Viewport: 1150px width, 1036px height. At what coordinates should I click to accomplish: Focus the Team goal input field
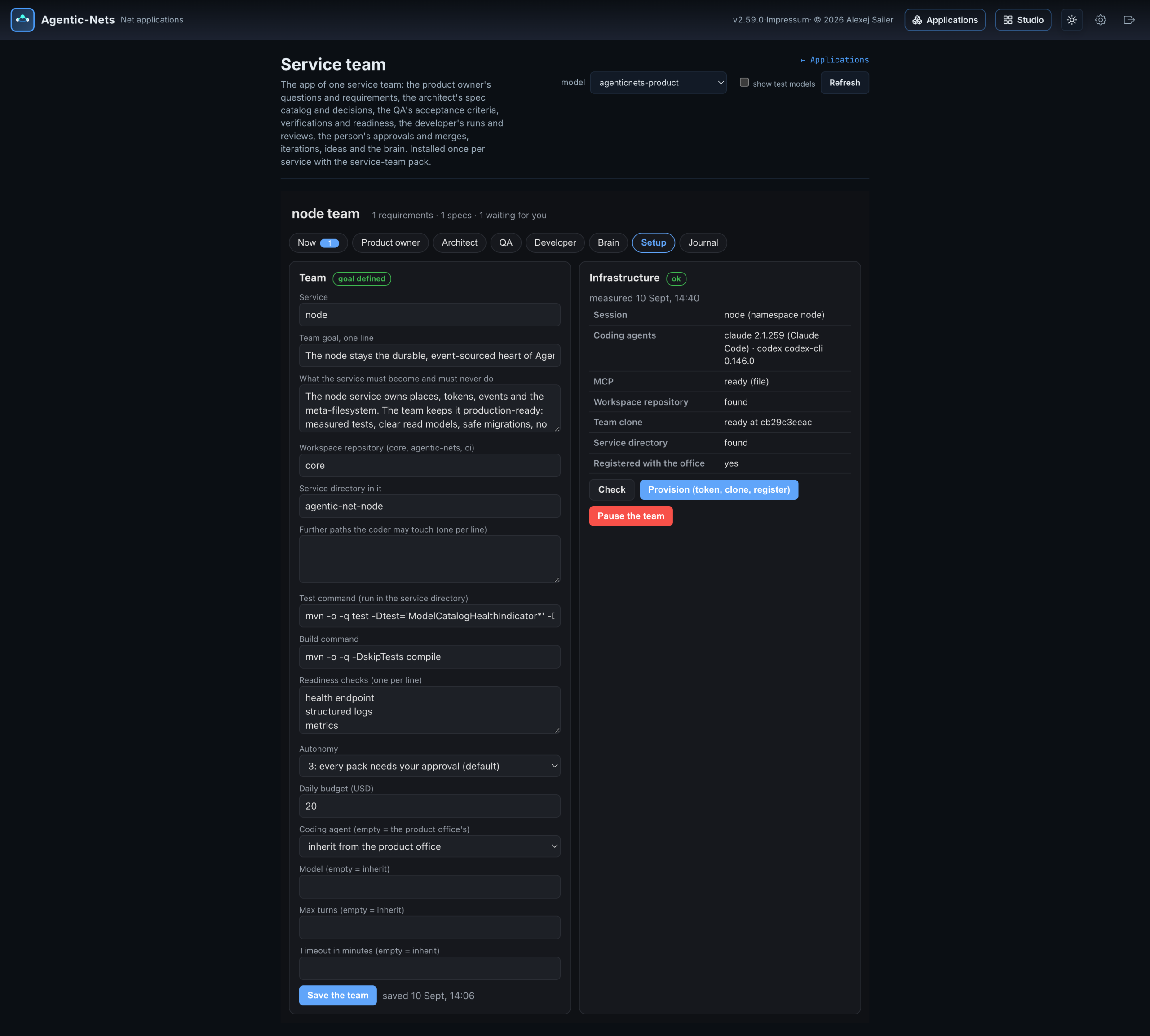click(430, 356)
